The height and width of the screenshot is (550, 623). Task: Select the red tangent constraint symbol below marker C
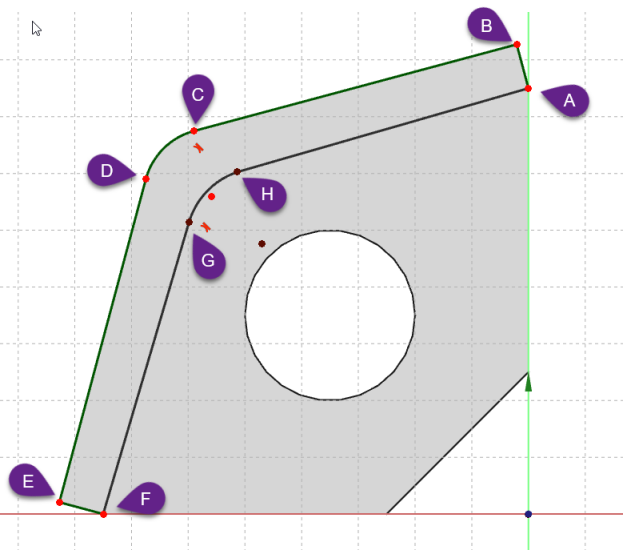pos(199,148)
